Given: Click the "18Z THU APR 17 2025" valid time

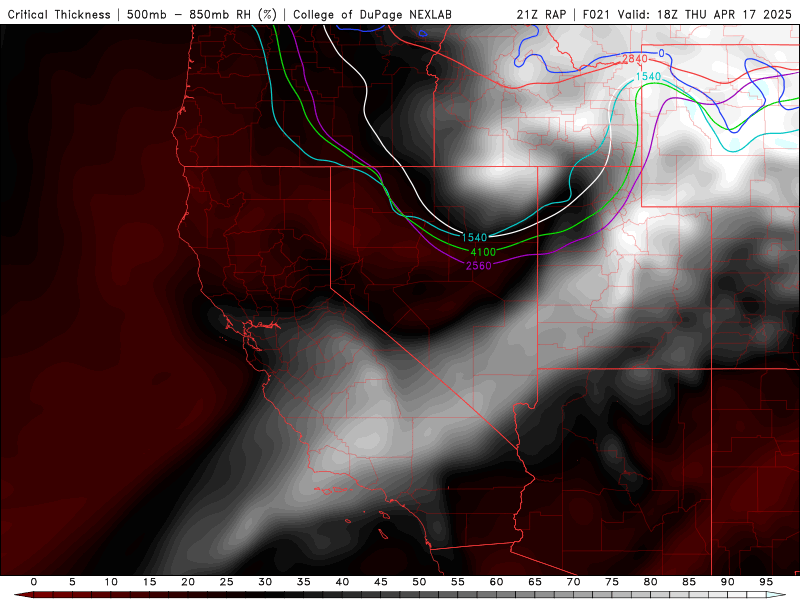Looking at the screenshot, I should pos(724,14).
